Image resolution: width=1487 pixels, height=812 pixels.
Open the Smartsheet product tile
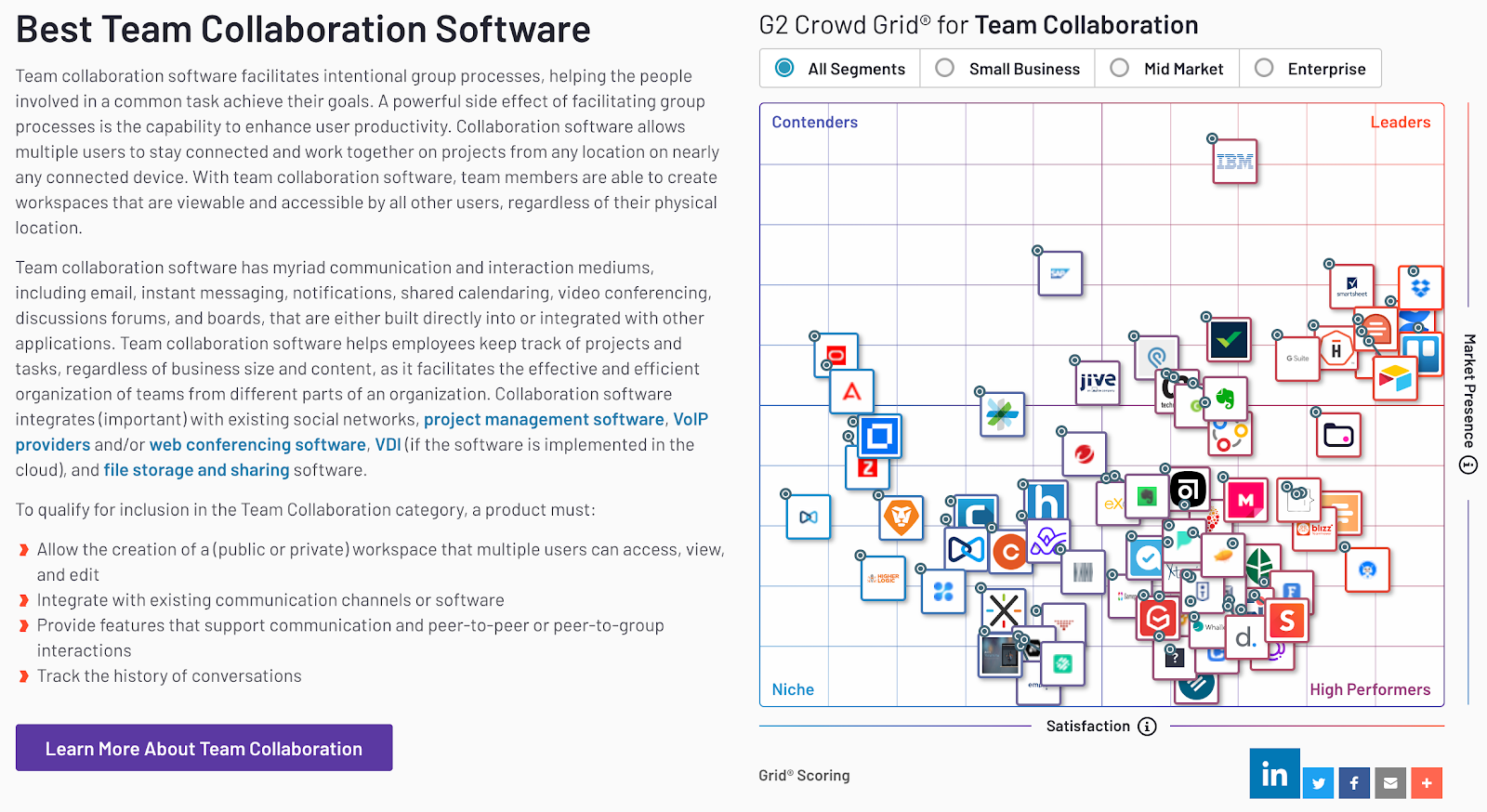tap(1351, 286)
